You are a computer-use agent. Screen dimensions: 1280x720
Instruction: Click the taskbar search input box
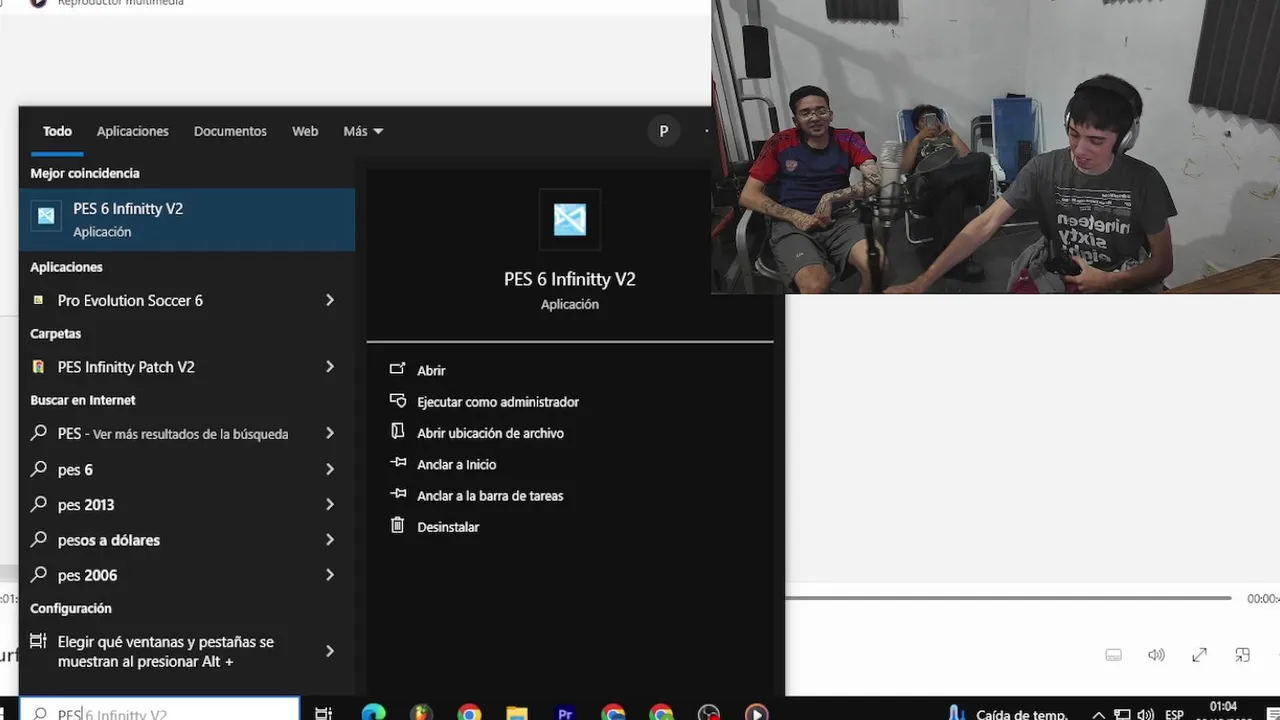[x=160, y=709]
